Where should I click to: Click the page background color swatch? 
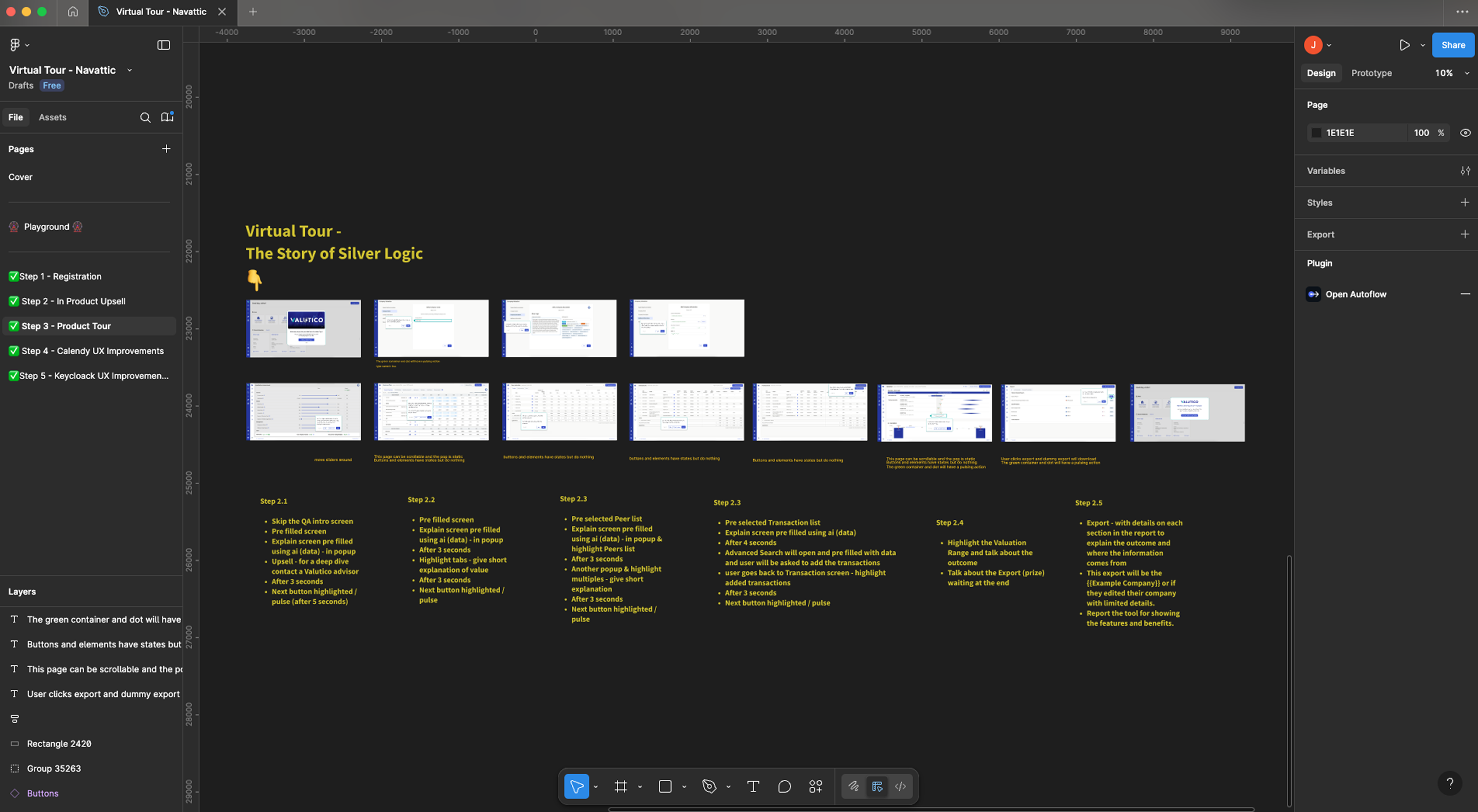[1317, 132]
